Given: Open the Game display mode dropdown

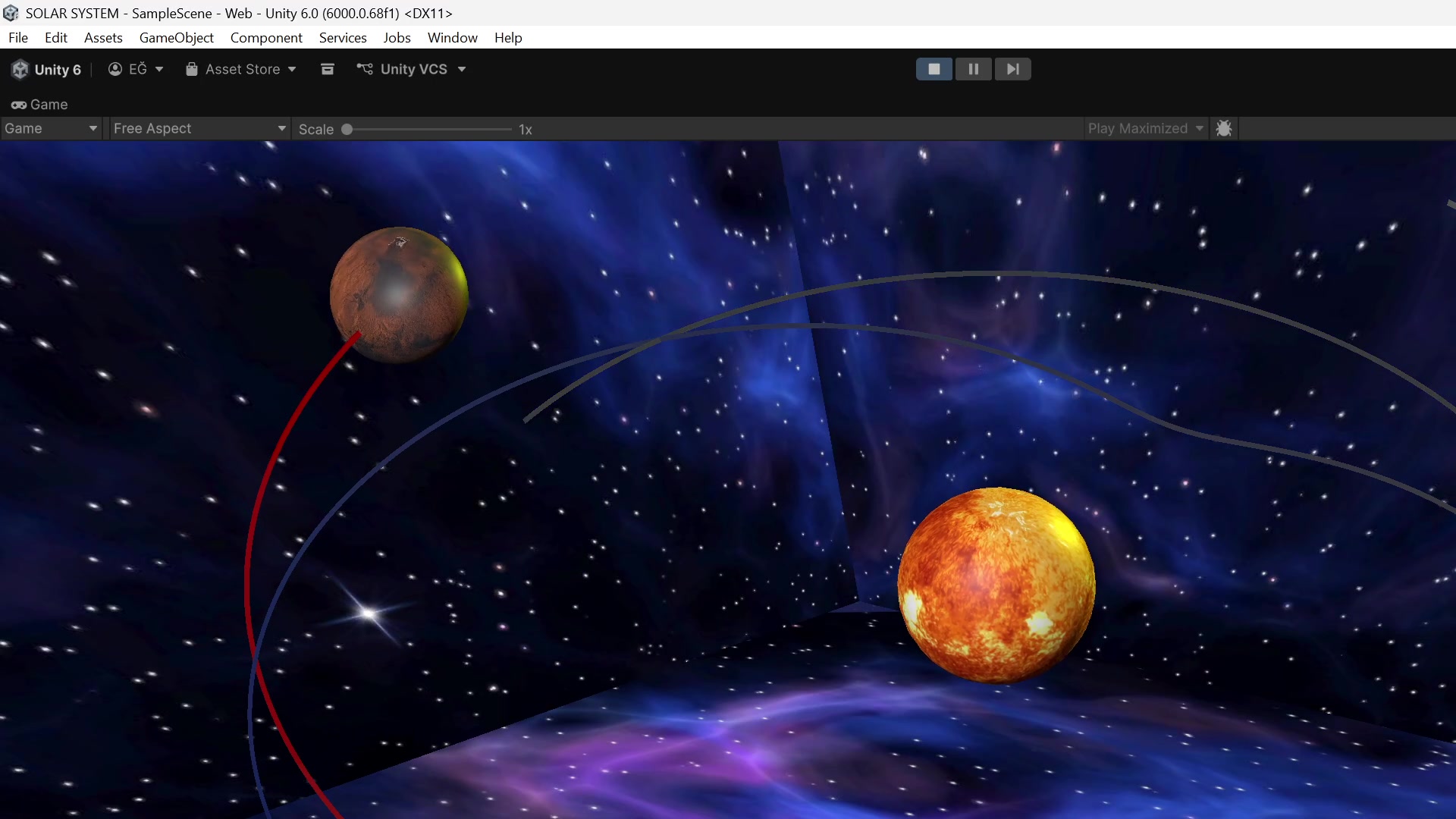Looking at the screenshot, I should (x=51, y=128).
